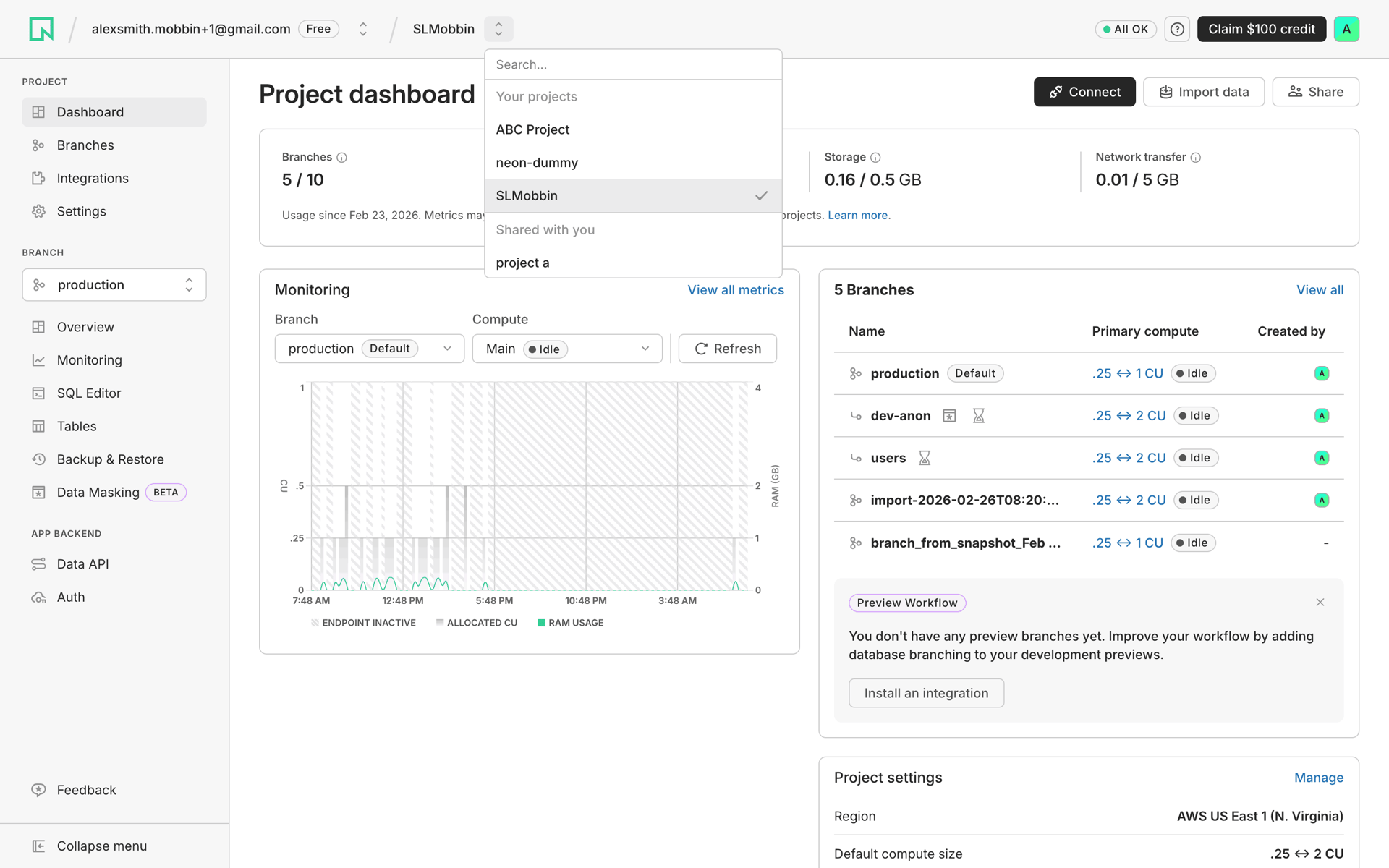Click the Share button

tap(1315, 92)
